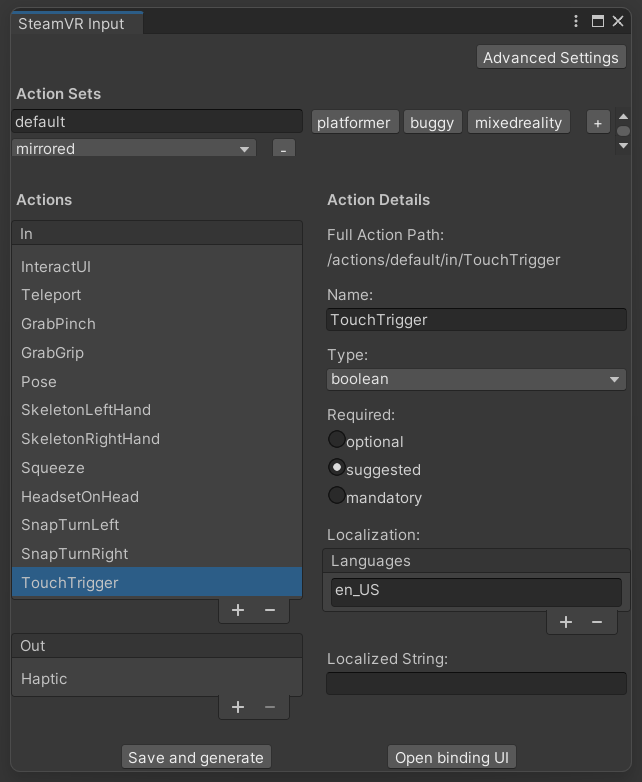Select the GrabGrip action
This screenshot has height=782, width=642.
pos(157,353)
